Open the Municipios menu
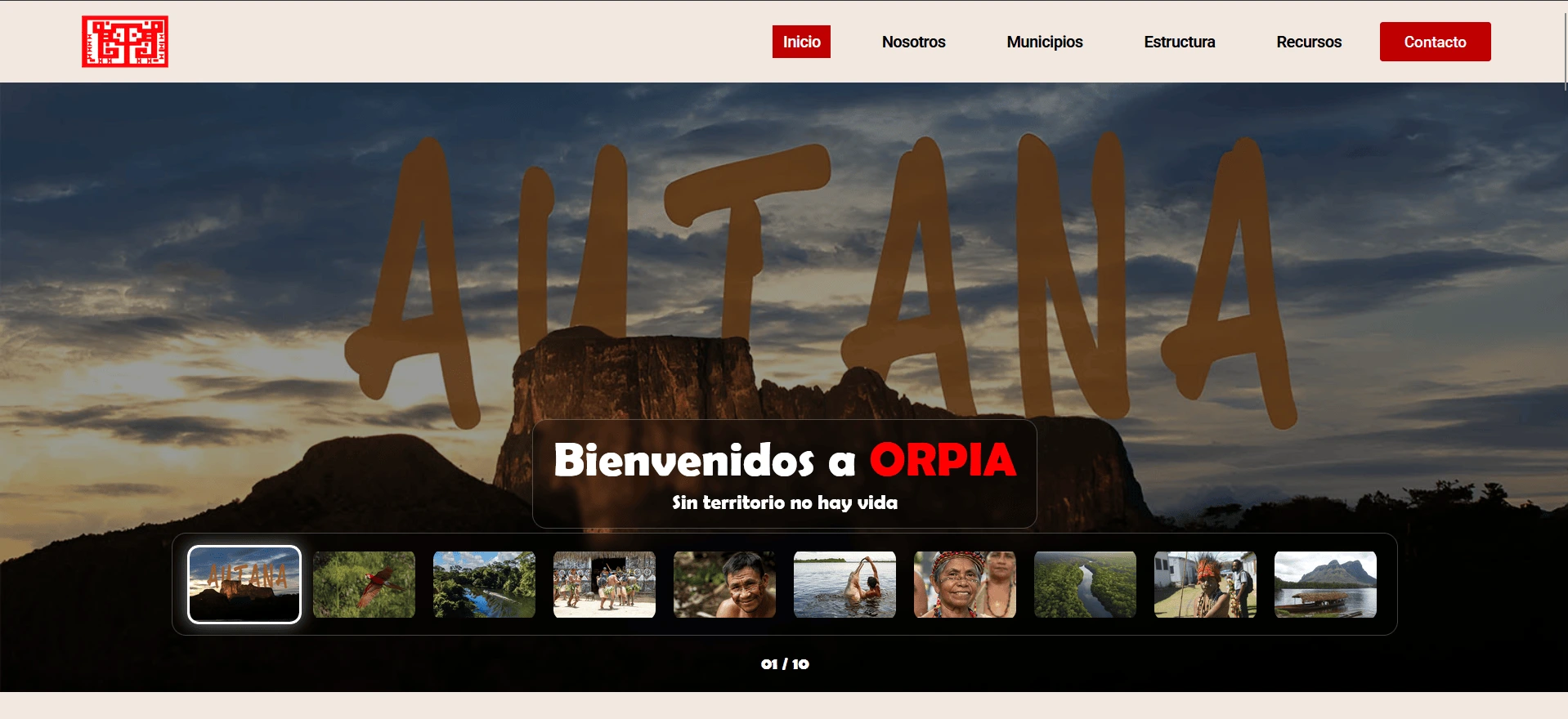 1045,42
